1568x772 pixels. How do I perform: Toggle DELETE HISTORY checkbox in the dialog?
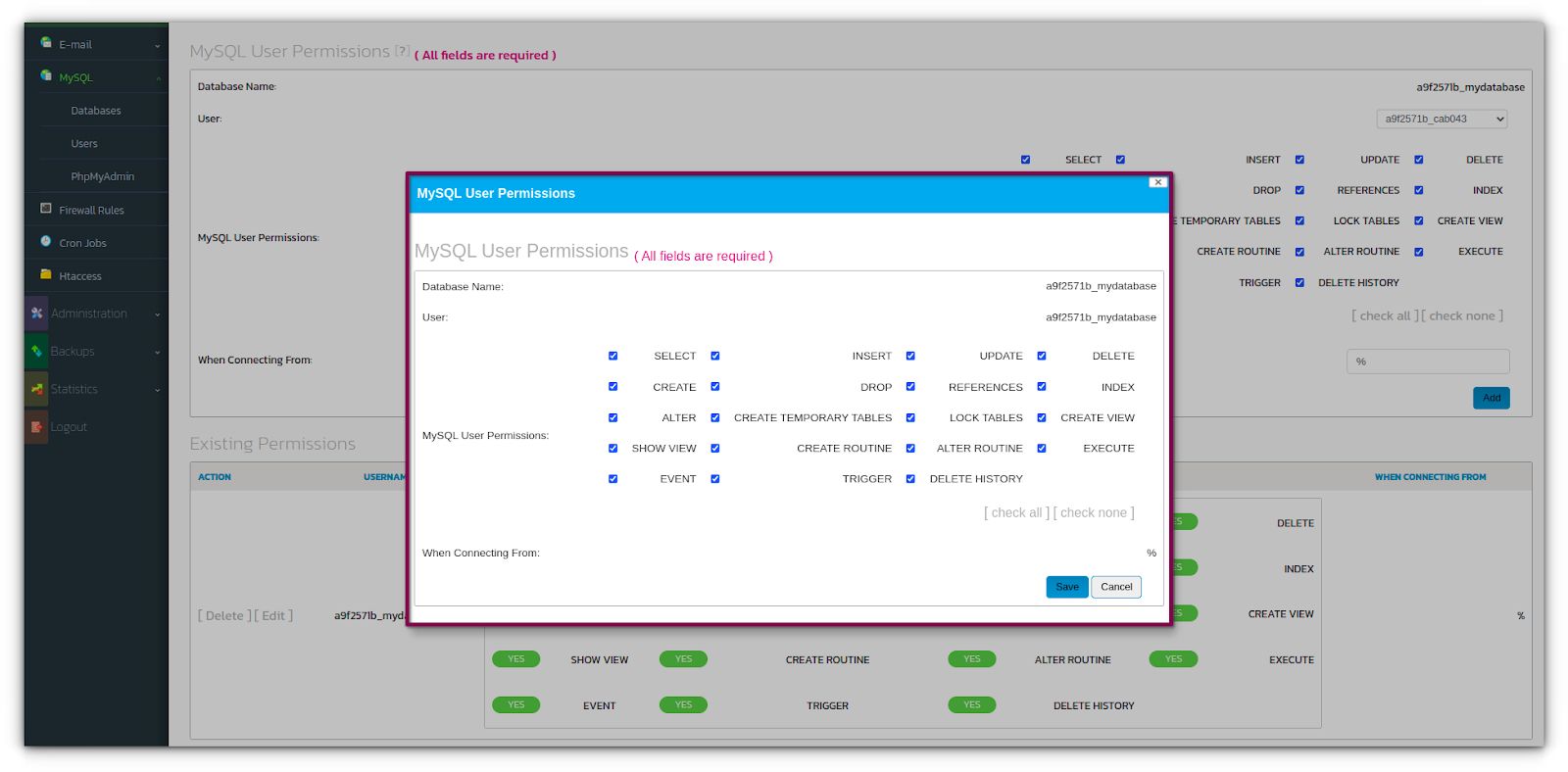[x=910, y=479]
